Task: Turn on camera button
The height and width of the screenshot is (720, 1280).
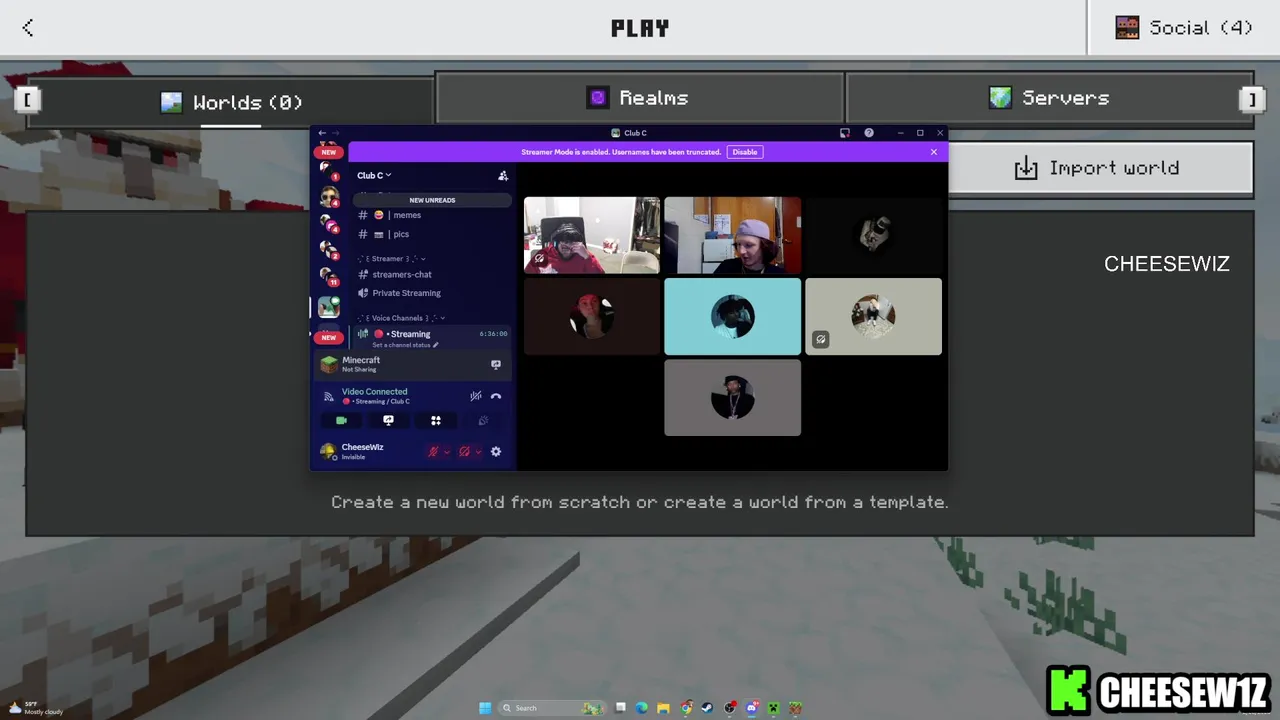Action: pos(341,421)
